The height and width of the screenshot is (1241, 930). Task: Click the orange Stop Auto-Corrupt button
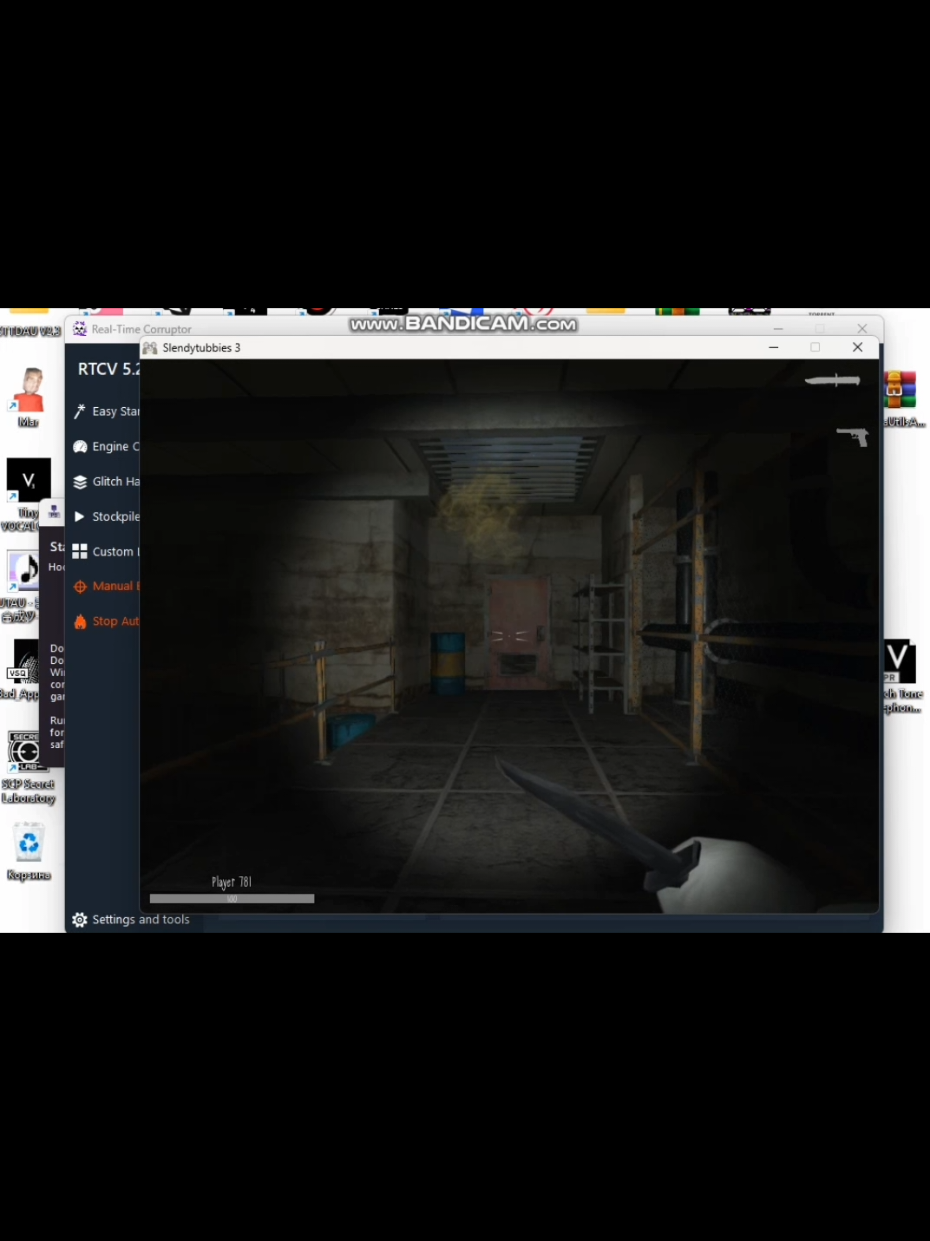tap(105, 621)
